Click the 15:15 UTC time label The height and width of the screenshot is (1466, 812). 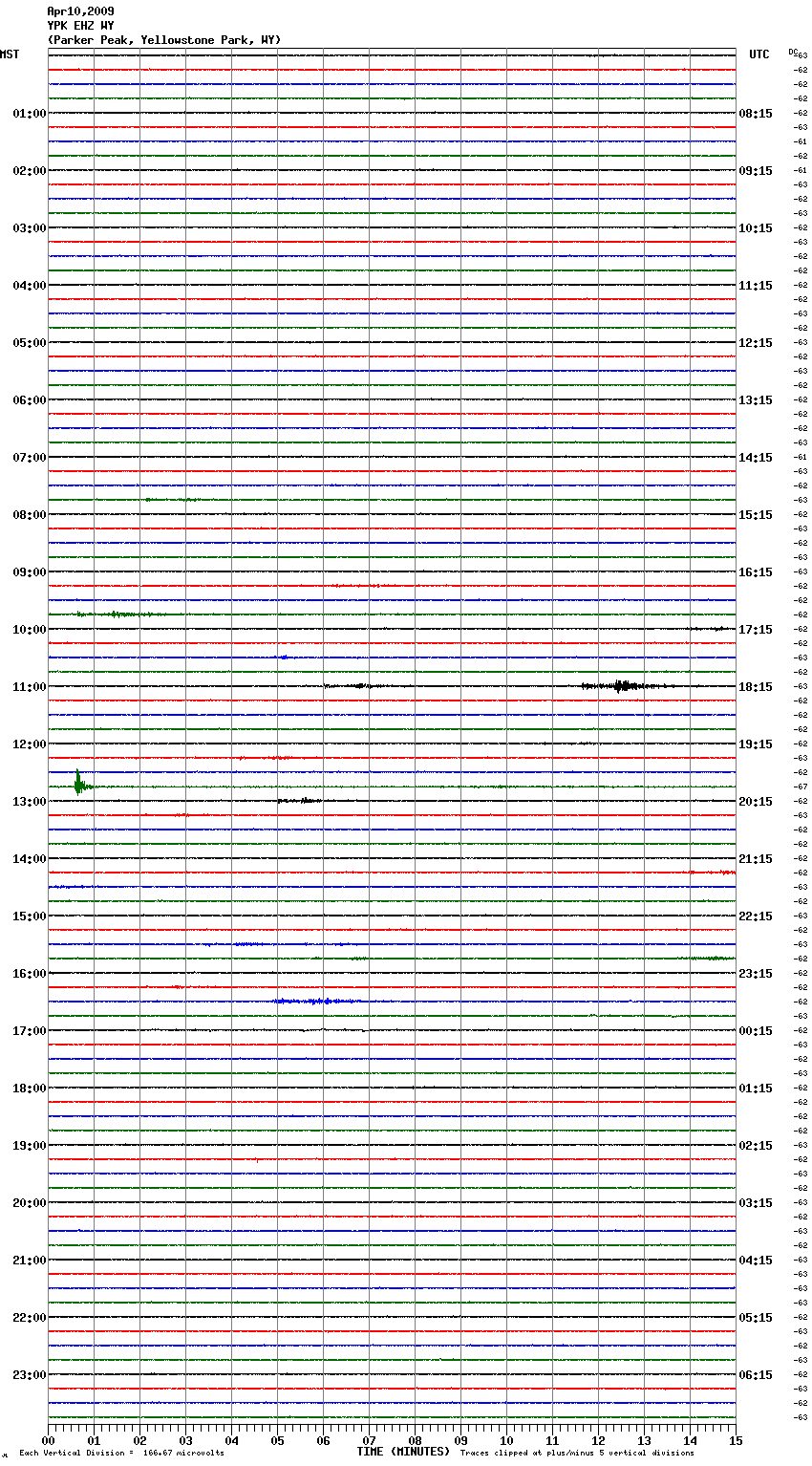[756, 515]
